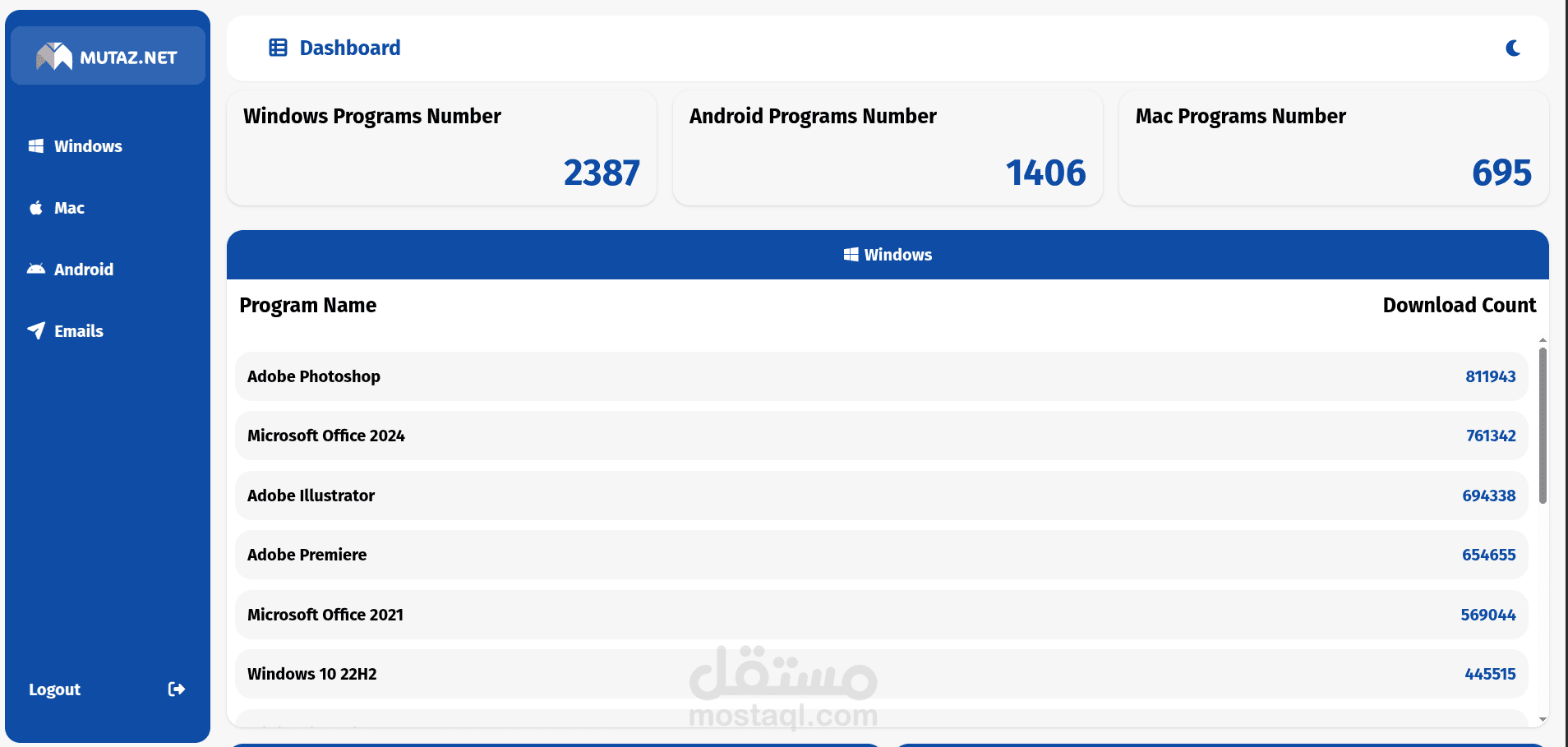Select the Adobe Premiere row
This screenshot has width=1568, height=747.
881,555
